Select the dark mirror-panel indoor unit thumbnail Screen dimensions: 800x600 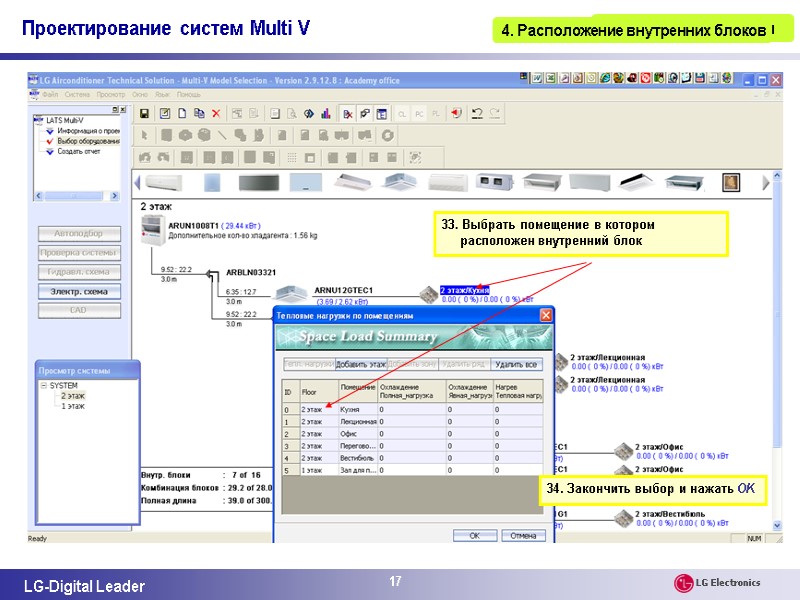click(x=259, y=182)
